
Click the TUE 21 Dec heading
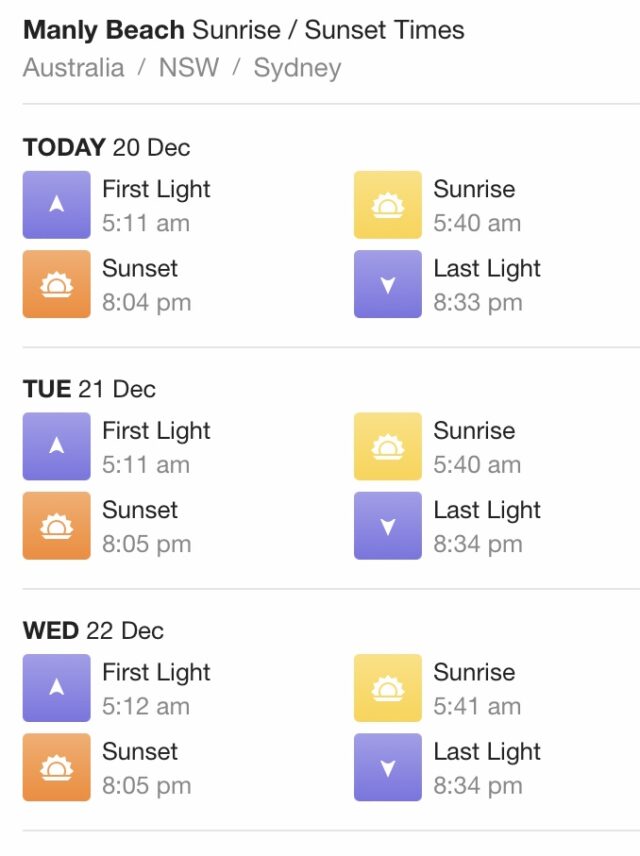[x=90, y=389]
